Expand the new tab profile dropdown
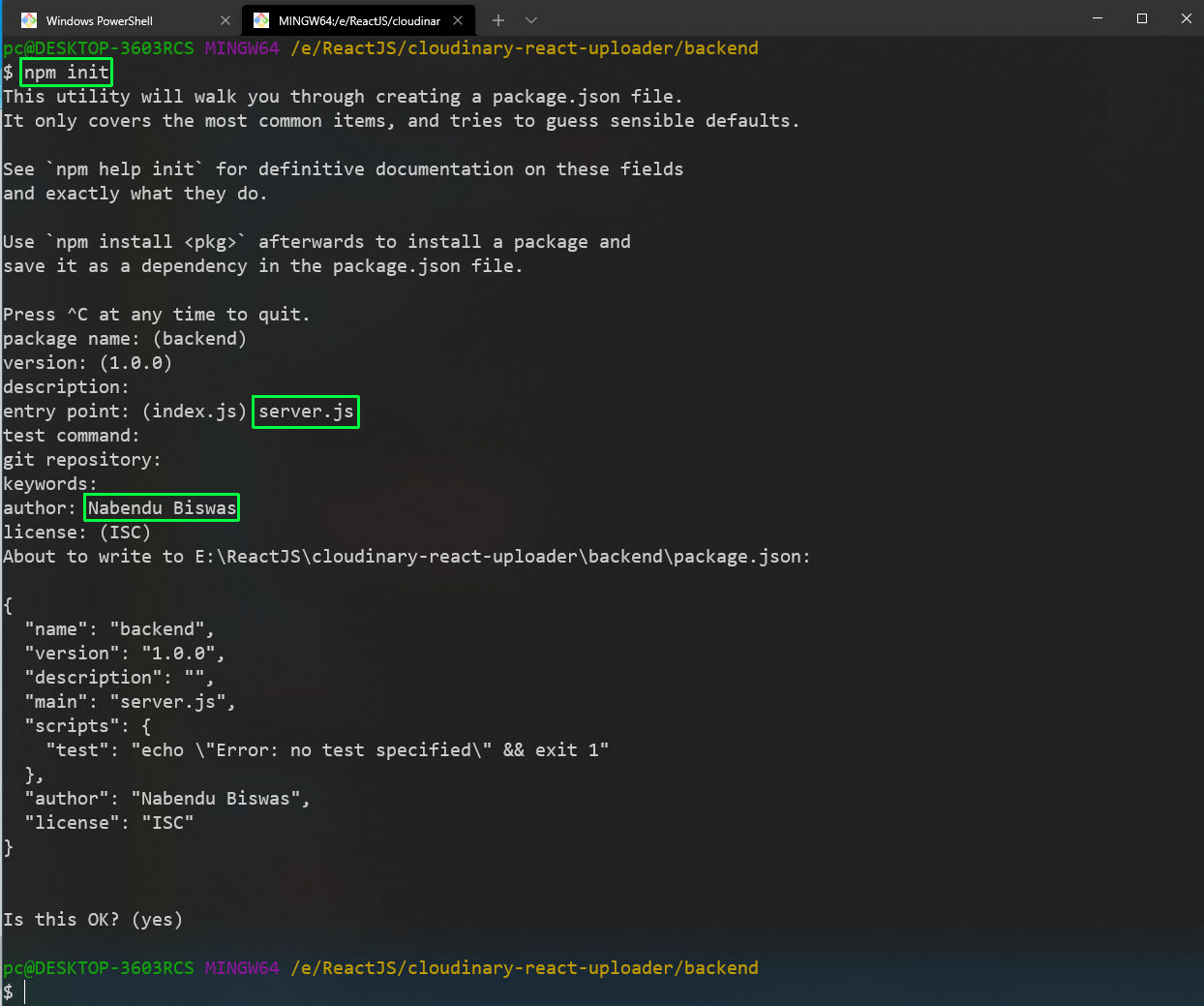The height and width of the screenshot is (1006, 1204). click(x=531, y=20)
